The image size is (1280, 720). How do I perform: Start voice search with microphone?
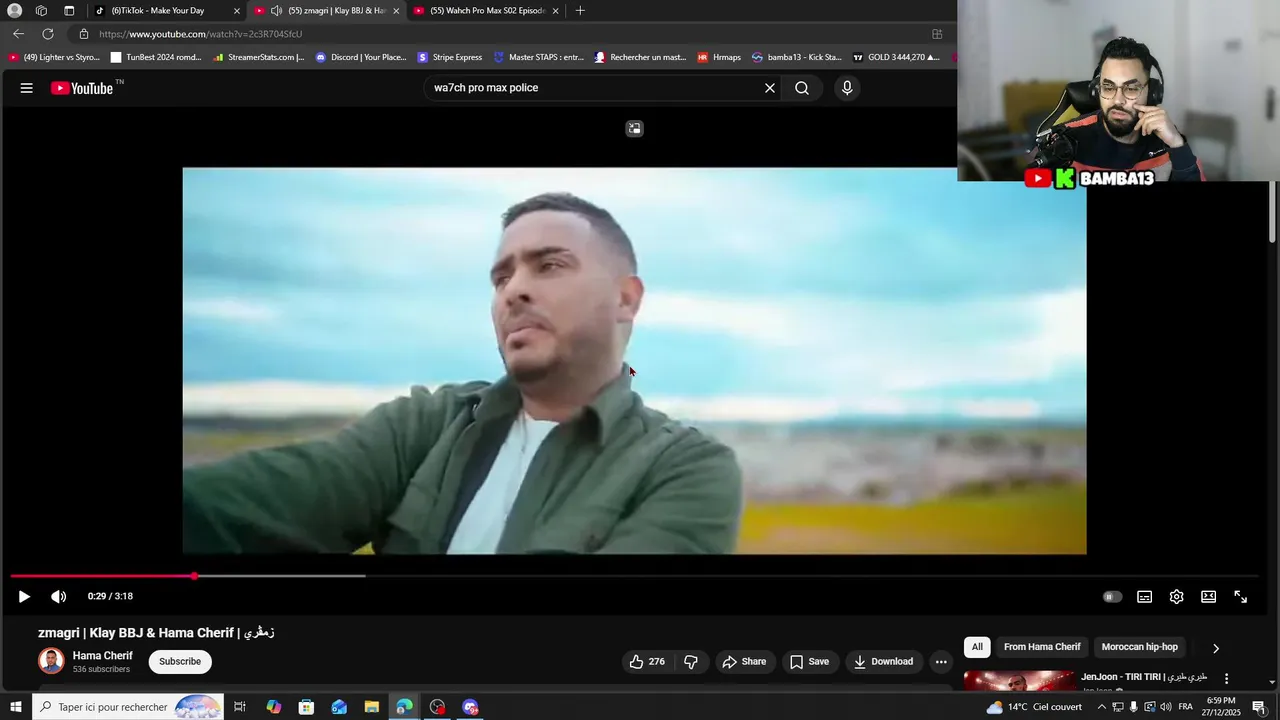coord(847,88)
